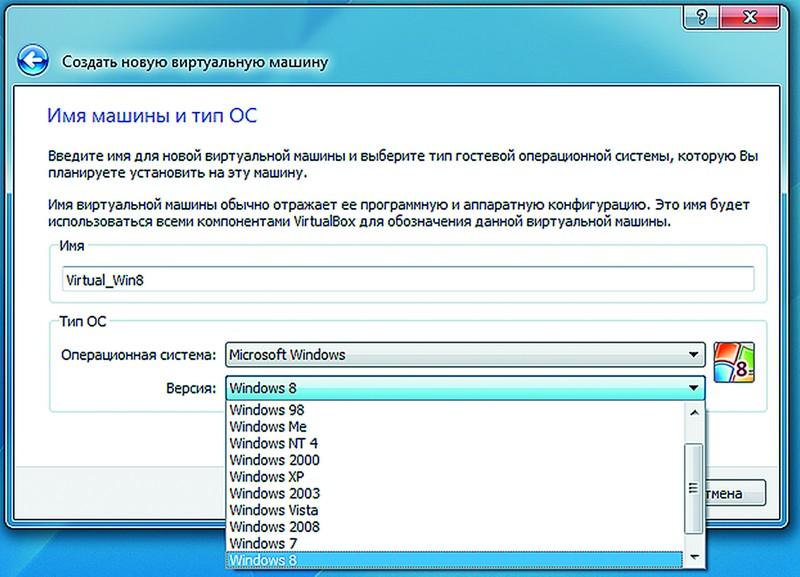Choose Windows 2000 version
Screen dimensions: 800x577
[x=455, y=460]
